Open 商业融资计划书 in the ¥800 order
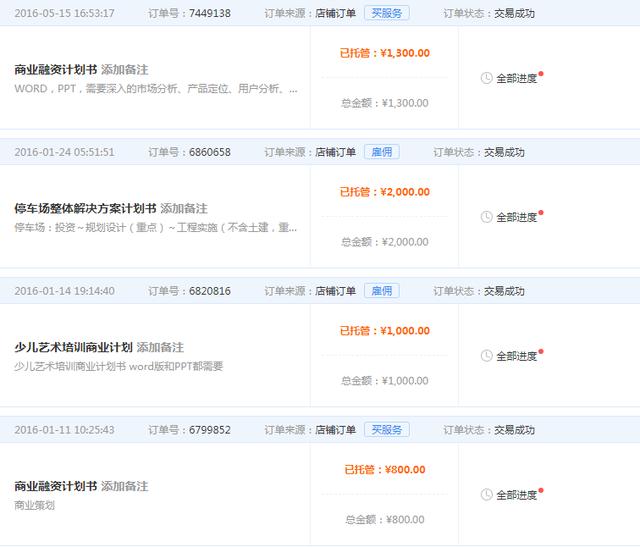The image size is (640, 547). tap(56, 486)
